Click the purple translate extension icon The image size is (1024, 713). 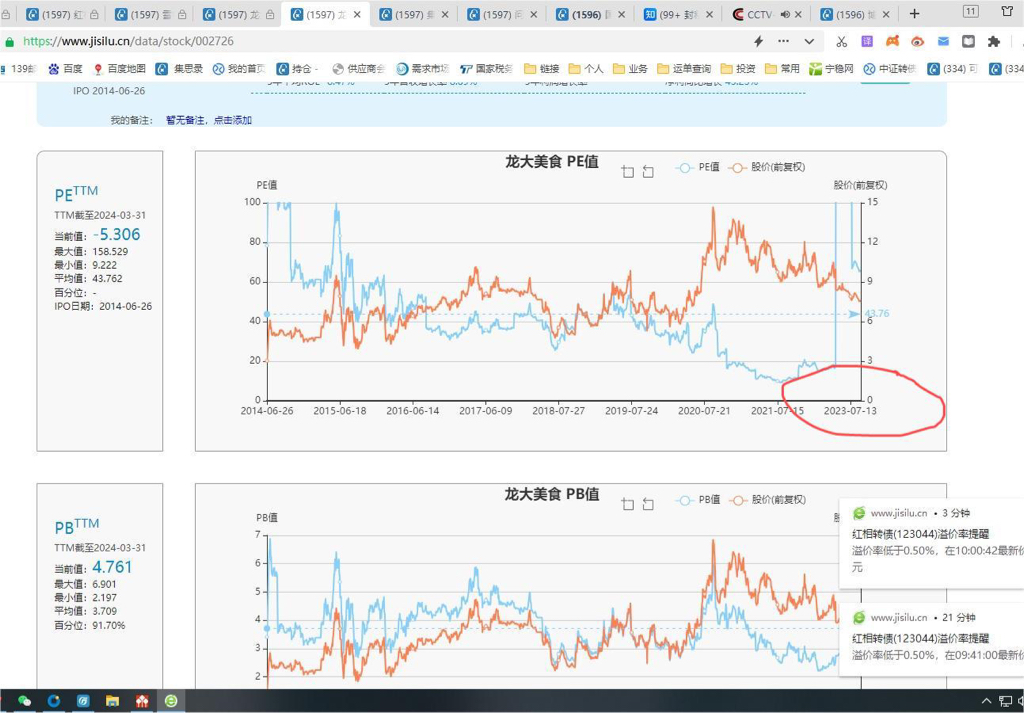[867, 41]
